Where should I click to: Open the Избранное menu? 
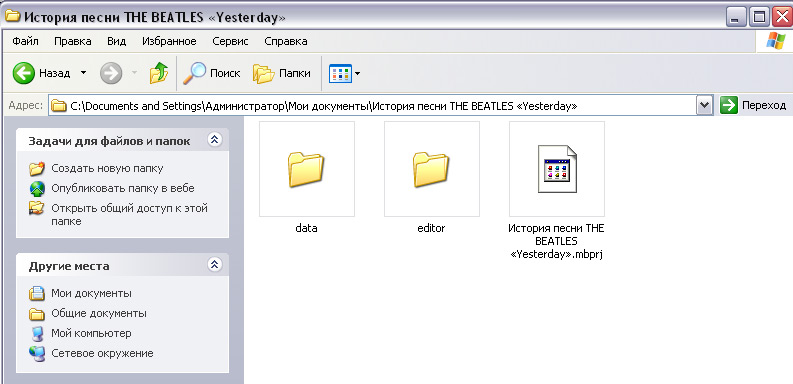tap(169, 41)
